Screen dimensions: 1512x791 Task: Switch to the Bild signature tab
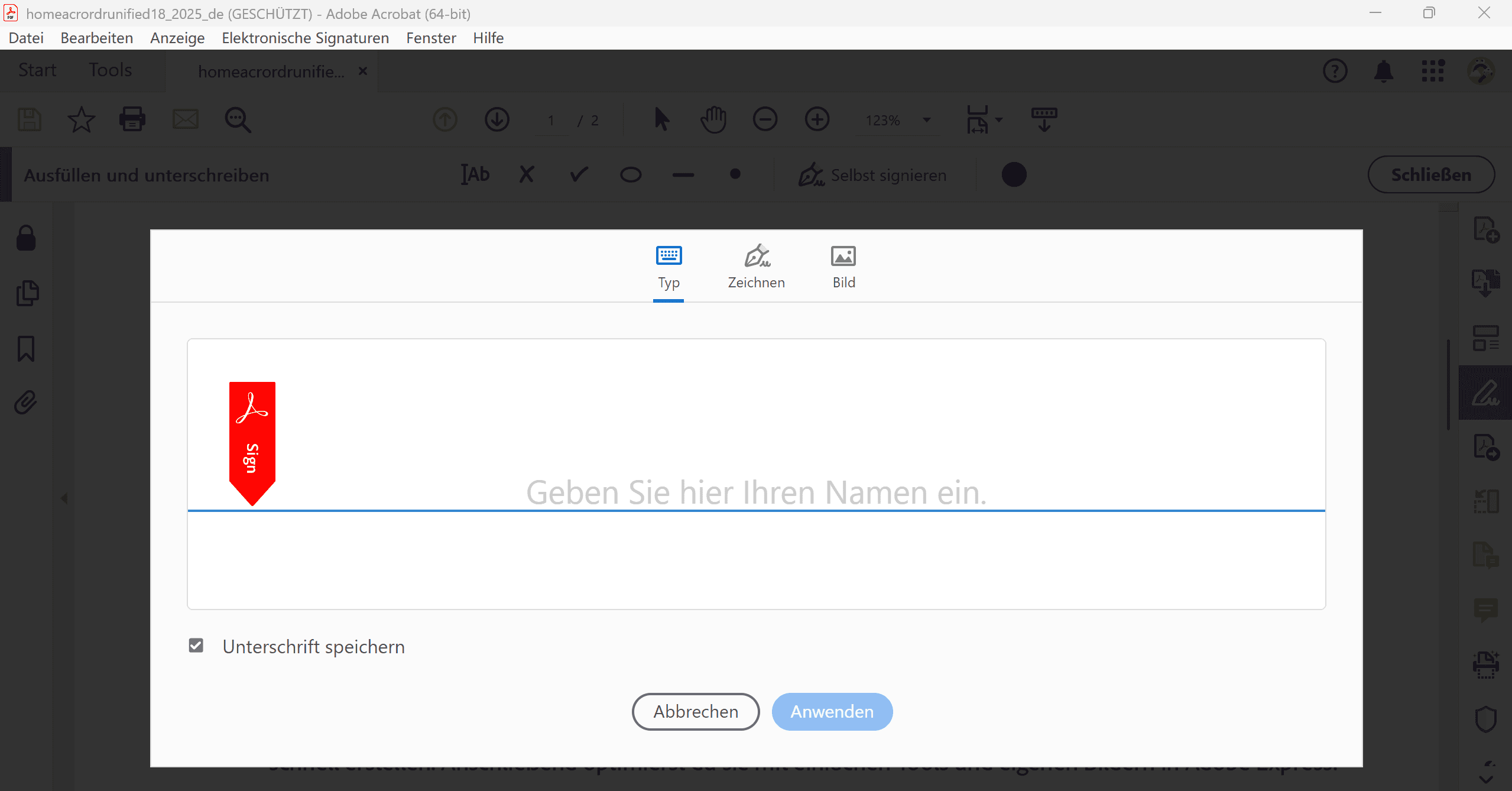tap(843, 268)
